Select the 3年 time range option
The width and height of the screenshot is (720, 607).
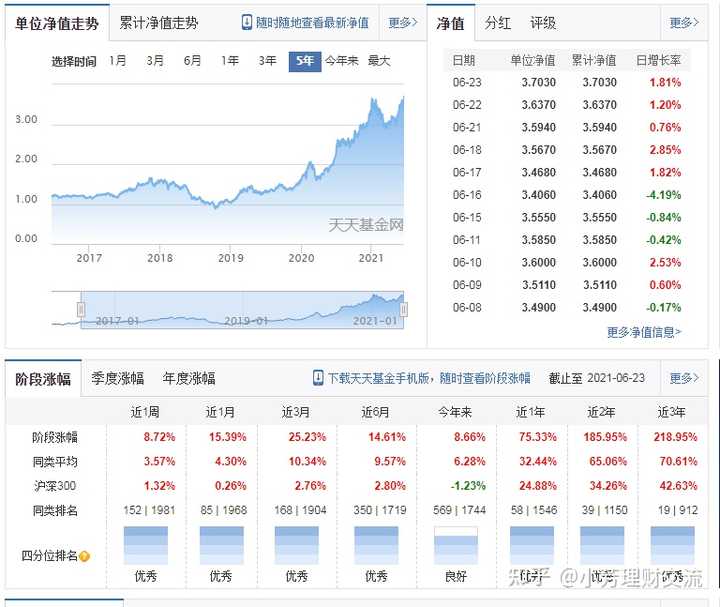tap(267, 61)
